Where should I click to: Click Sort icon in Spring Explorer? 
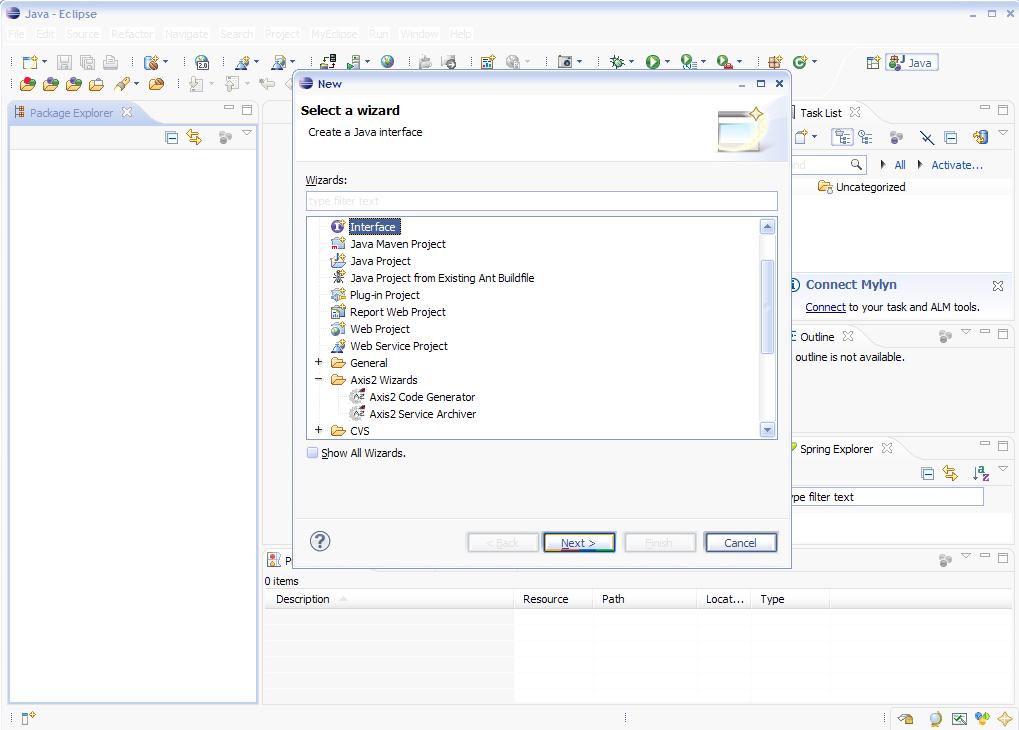[981, 473]
